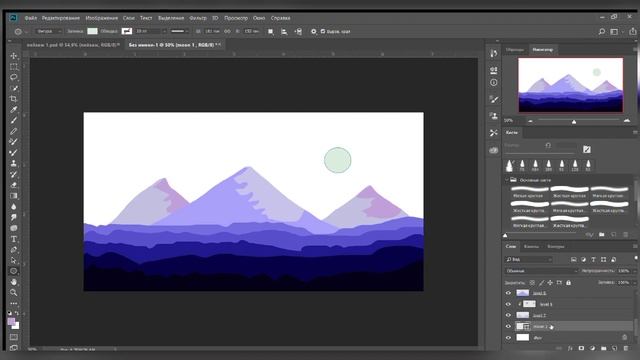The width and height of the screenshot is (640, 360).
Task: Select the Gradient tool
Action: [x=13, y=196]
